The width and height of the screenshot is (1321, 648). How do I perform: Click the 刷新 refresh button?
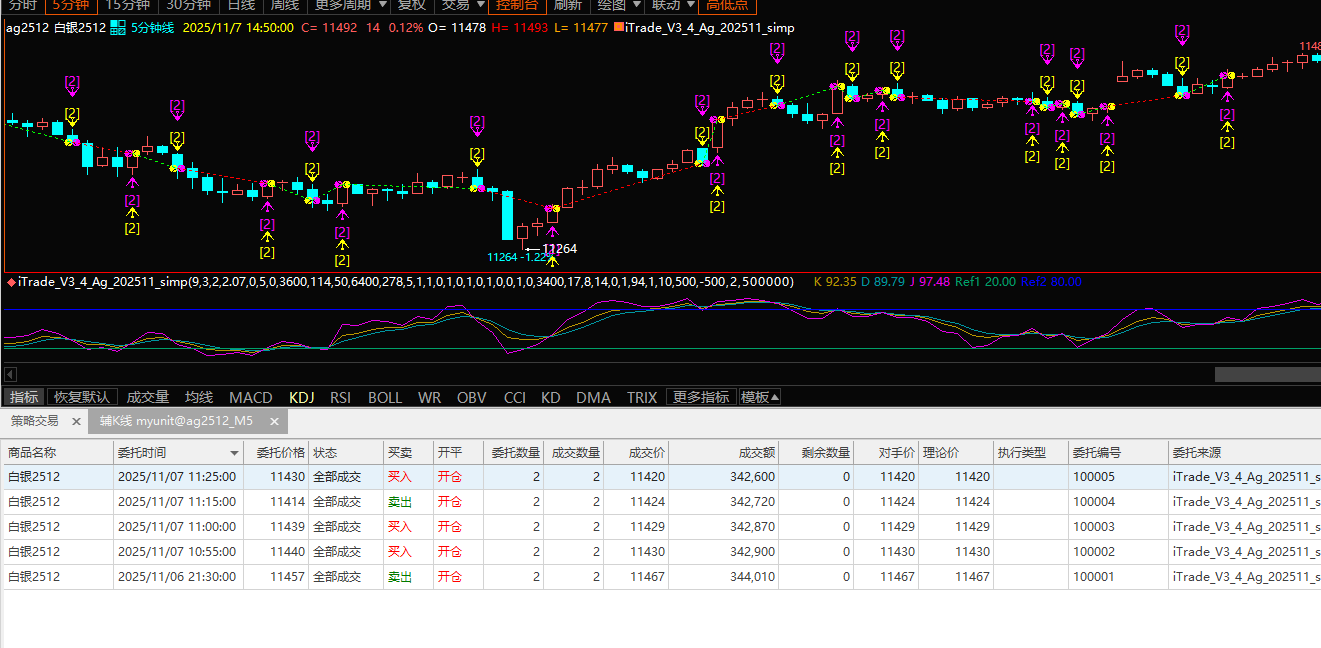[x=567, y=5]
